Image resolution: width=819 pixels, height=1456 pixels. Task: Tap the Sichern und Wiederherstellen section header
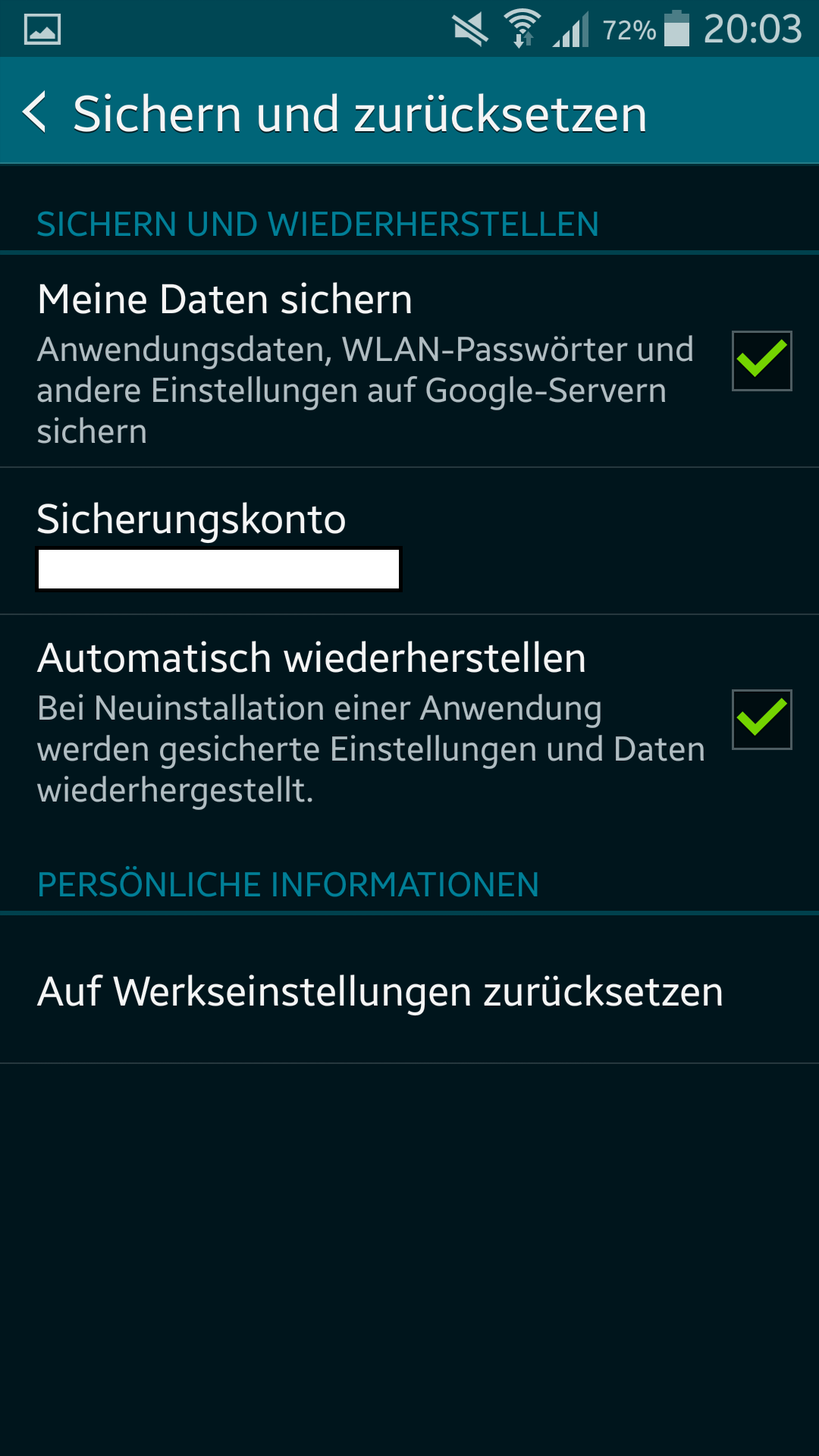click(318, 224)
